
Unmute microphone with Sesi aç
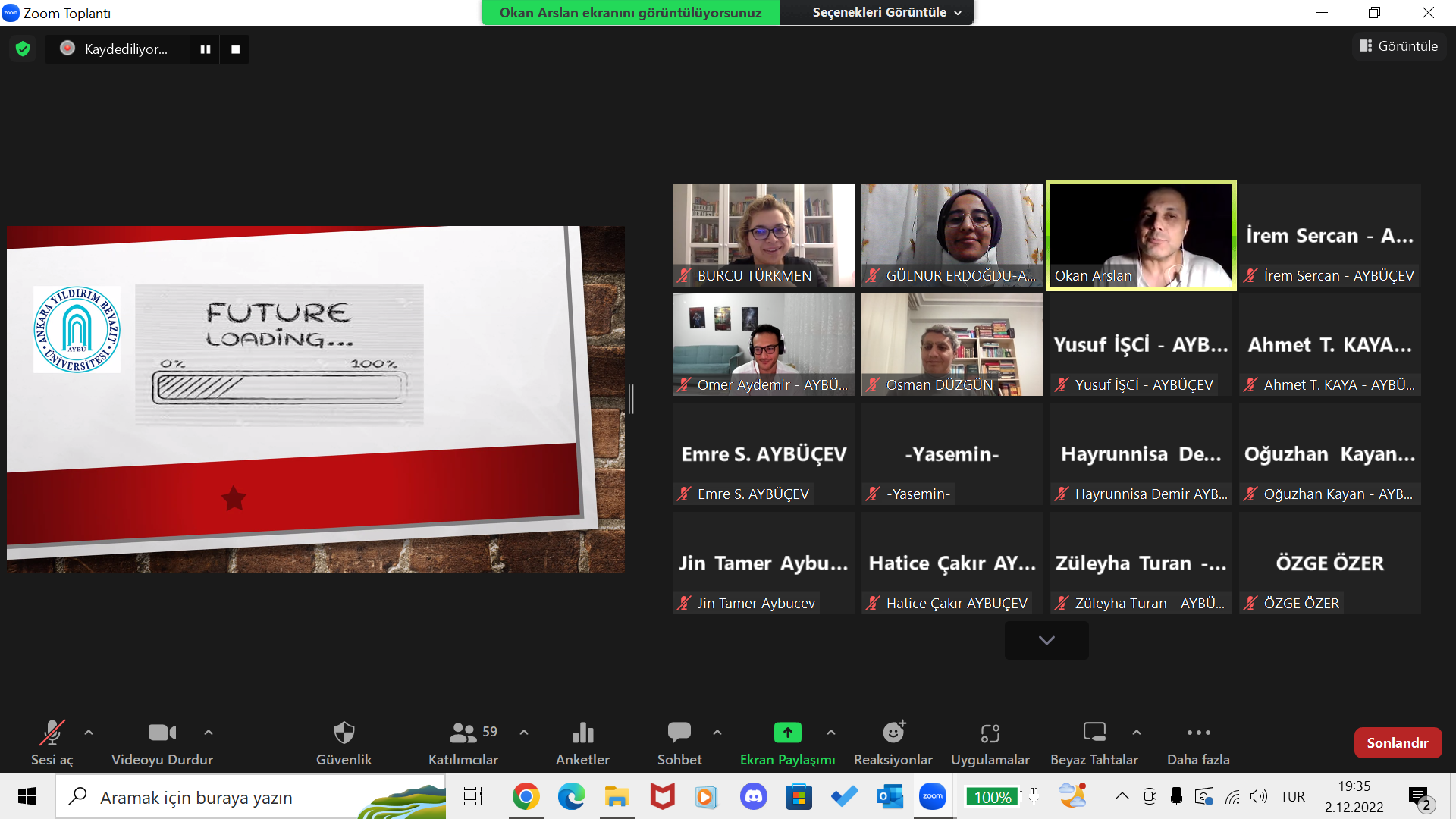[x=52, y=733]
